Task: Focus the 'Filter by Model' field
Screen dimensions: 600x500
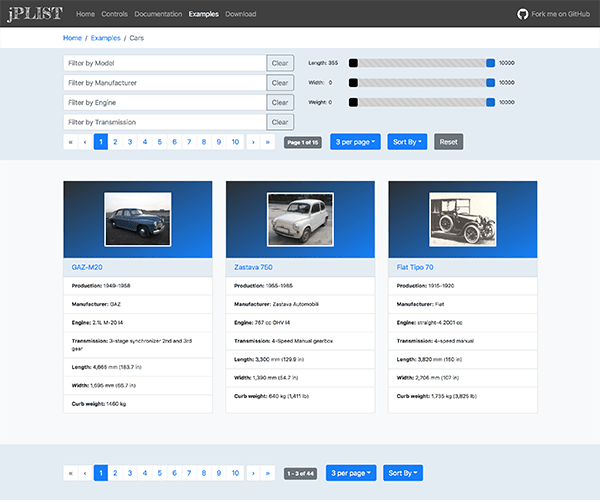Action: (165, 63)
